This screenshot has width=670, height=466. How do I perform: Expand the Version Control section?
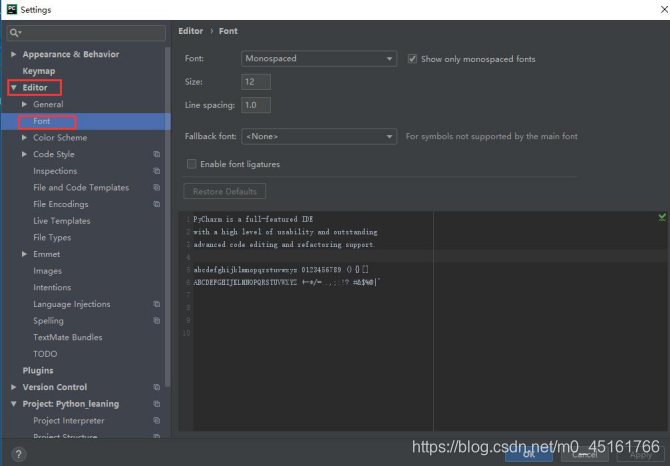pyautogui.click(x=14, y=387)
